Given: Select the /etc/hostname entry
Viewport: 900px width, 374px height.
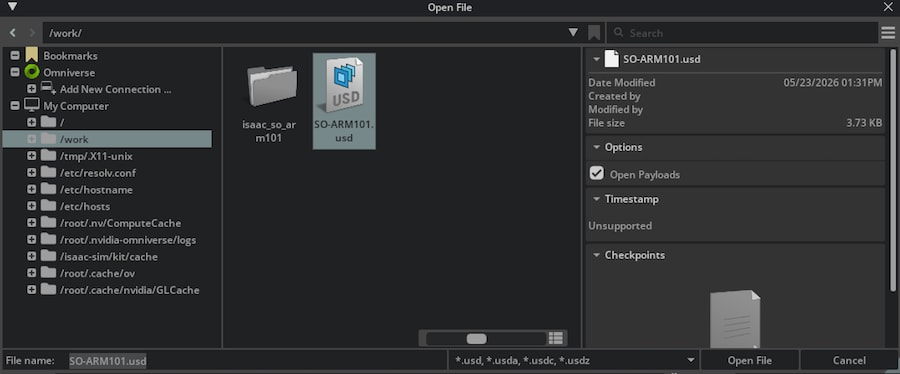Looking at the screenshot, I should [x=96, y=189].
